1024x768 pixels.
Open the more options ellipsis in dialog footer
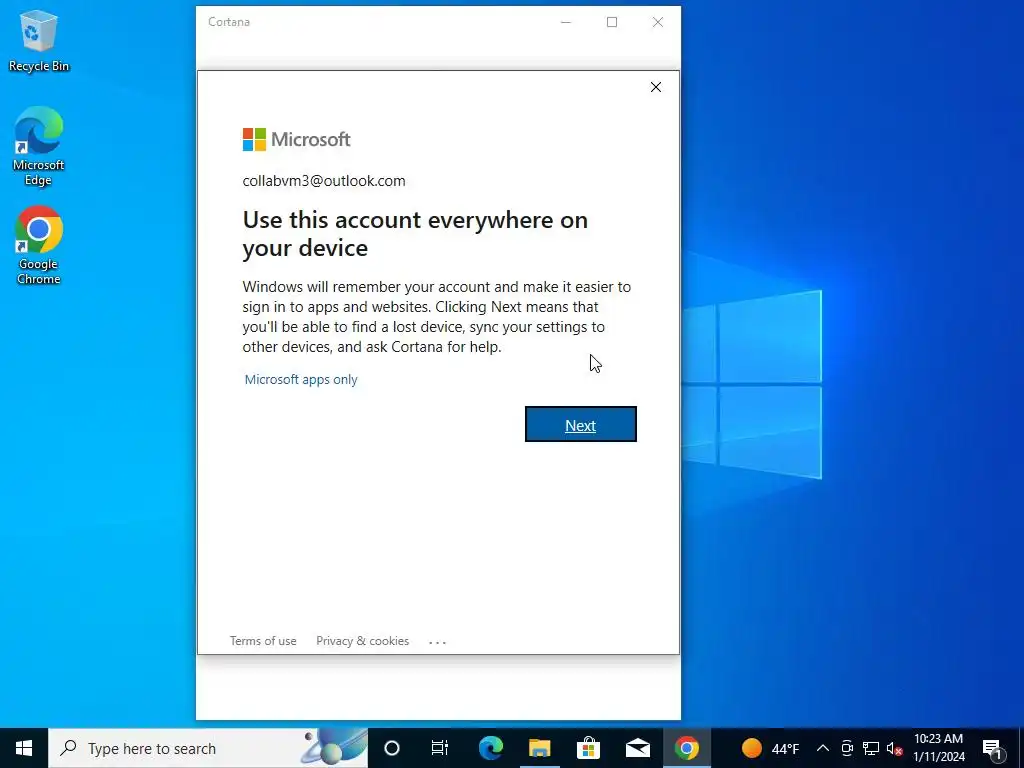coord(438,642)
